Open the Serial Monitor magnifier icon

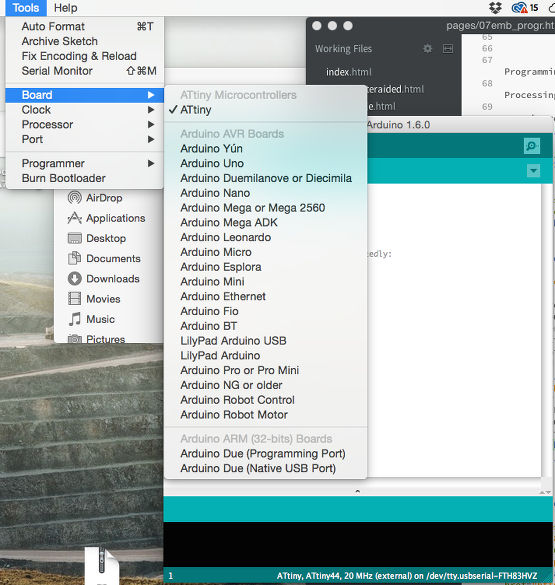click(x=532, y=146)
